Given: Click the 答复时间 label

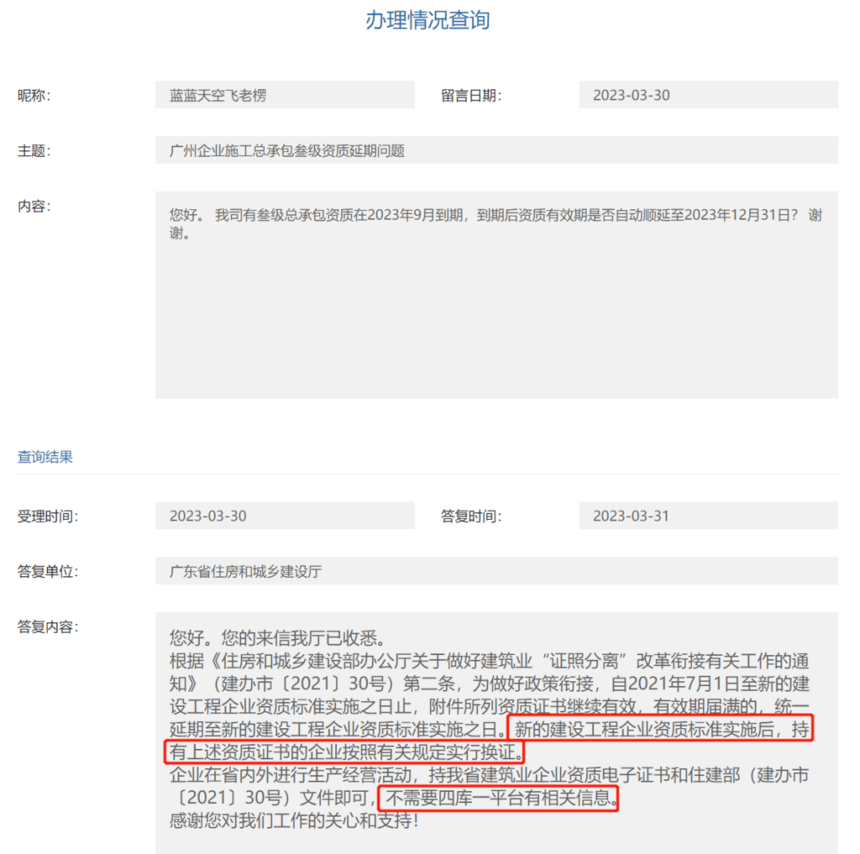Looking at the screenshot, I should click(x=471, y=516).
